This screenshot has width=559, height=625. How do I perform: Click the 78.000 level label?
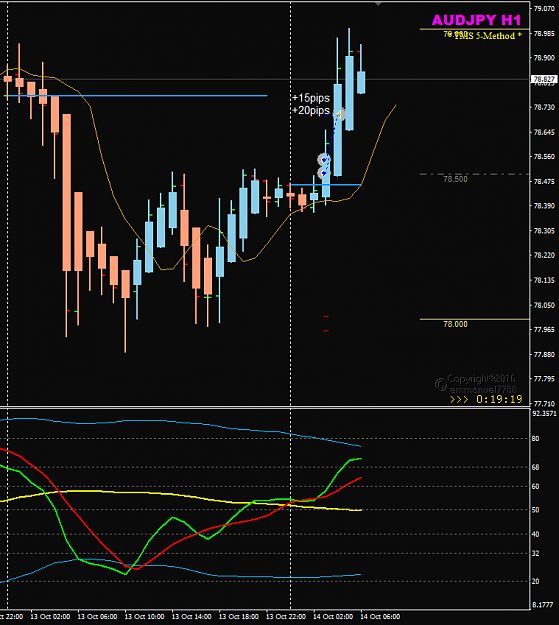coord(455,324)
